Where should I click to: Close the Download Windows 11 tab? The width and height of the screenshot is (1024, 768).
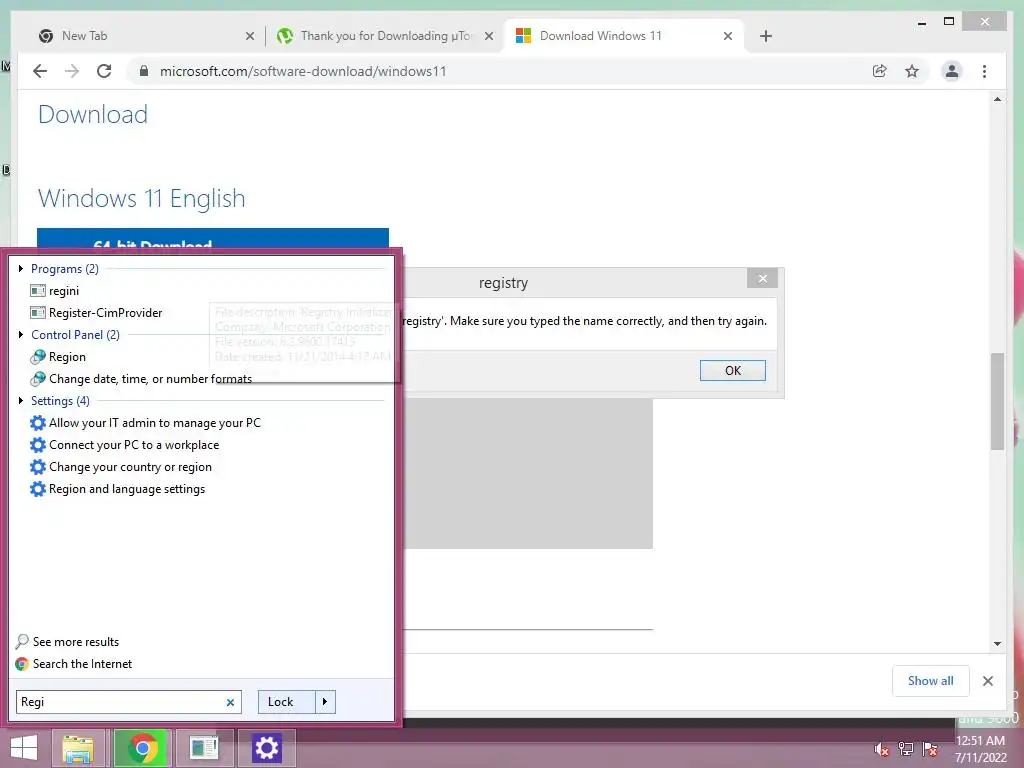728,36
